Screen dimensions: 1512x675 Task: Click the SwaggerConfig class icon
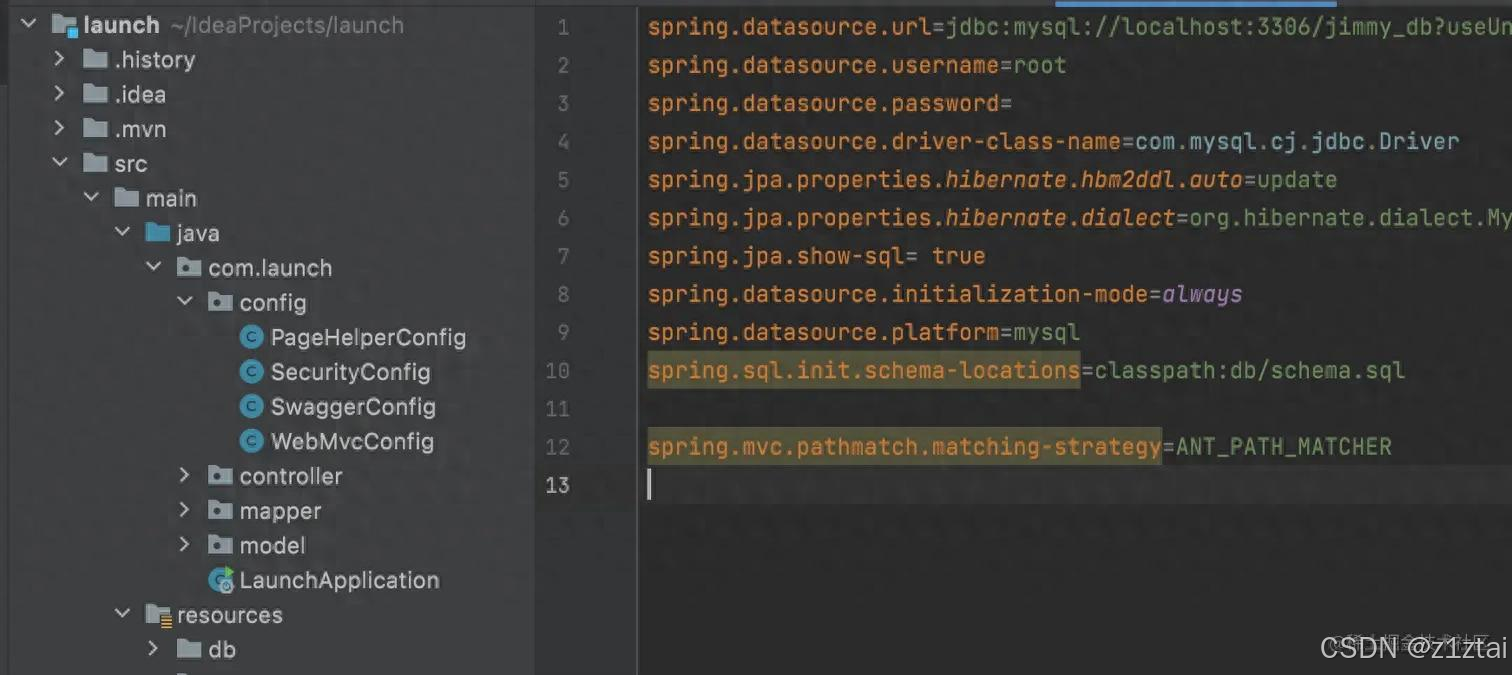coord(251,406)
